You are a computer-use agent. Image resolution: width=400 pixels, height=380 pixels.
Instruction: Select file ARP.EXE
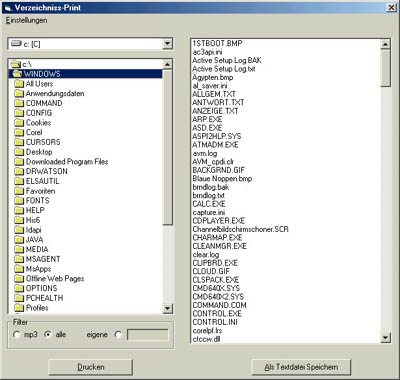207,119
